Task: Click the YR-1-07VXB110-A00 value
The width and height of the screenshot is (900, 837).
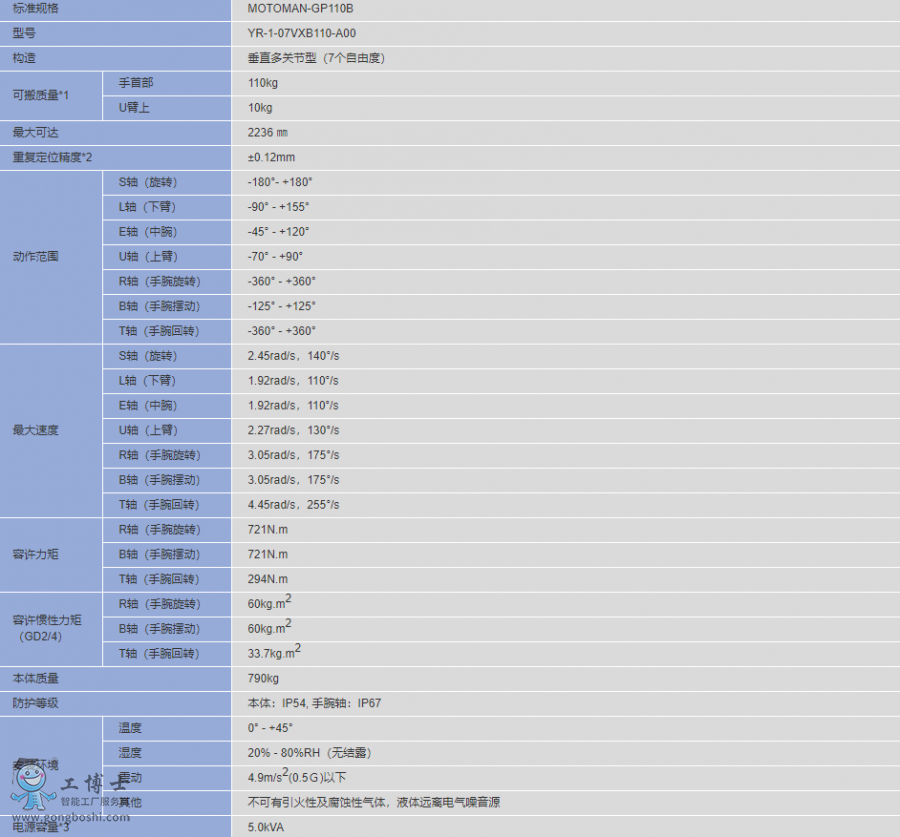Action: coord(301,33)
